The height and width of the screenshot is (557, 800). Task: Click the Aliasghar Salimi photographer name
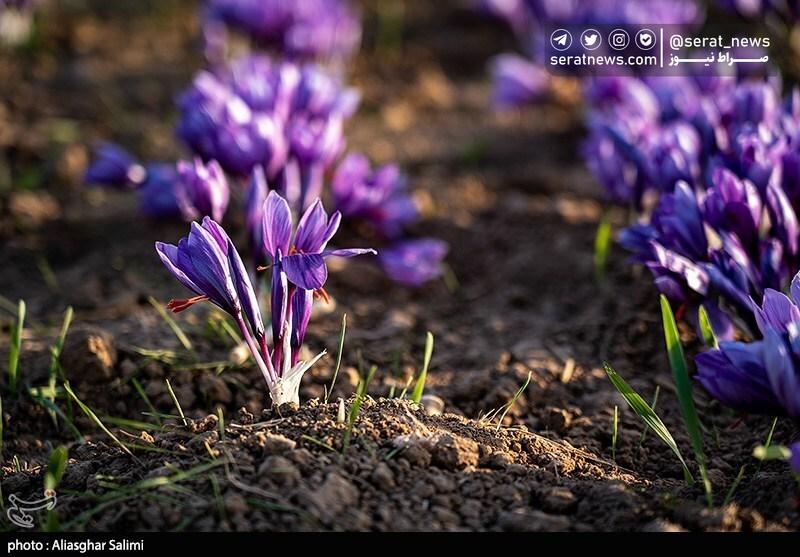96,545
